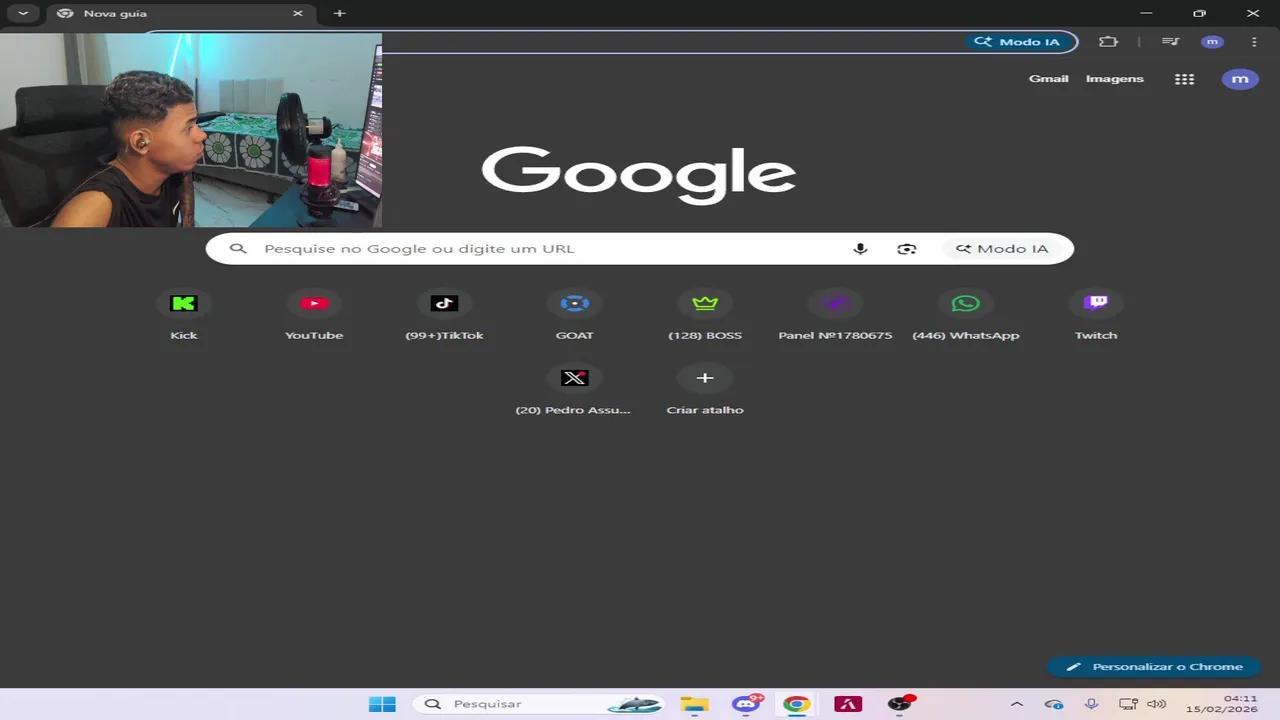This screenshot has height=720, width=1280.
Task: Open the Imagens link
Action: tap(1114, 78)
